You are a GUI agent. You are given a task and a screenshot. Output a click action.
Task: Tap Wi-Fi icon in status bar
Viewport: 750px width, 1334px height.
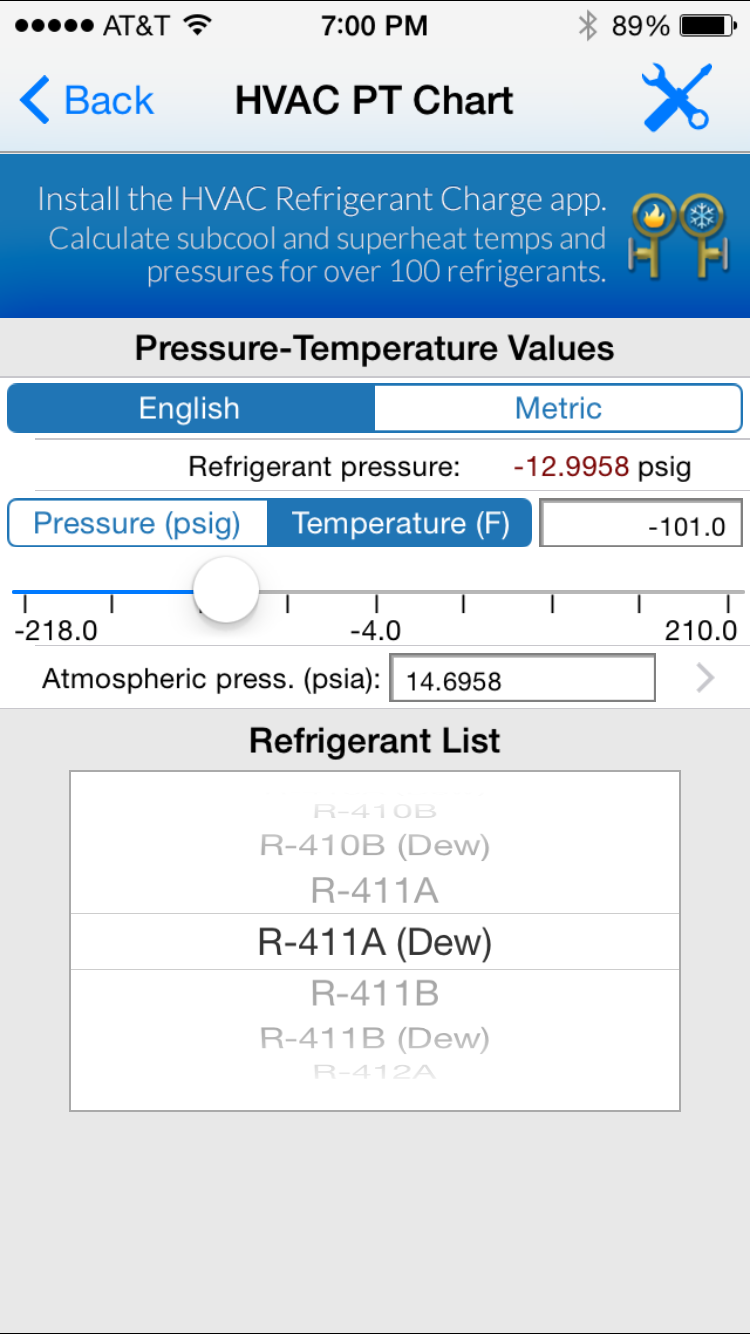pyautogui.click(x=199, y=26)
